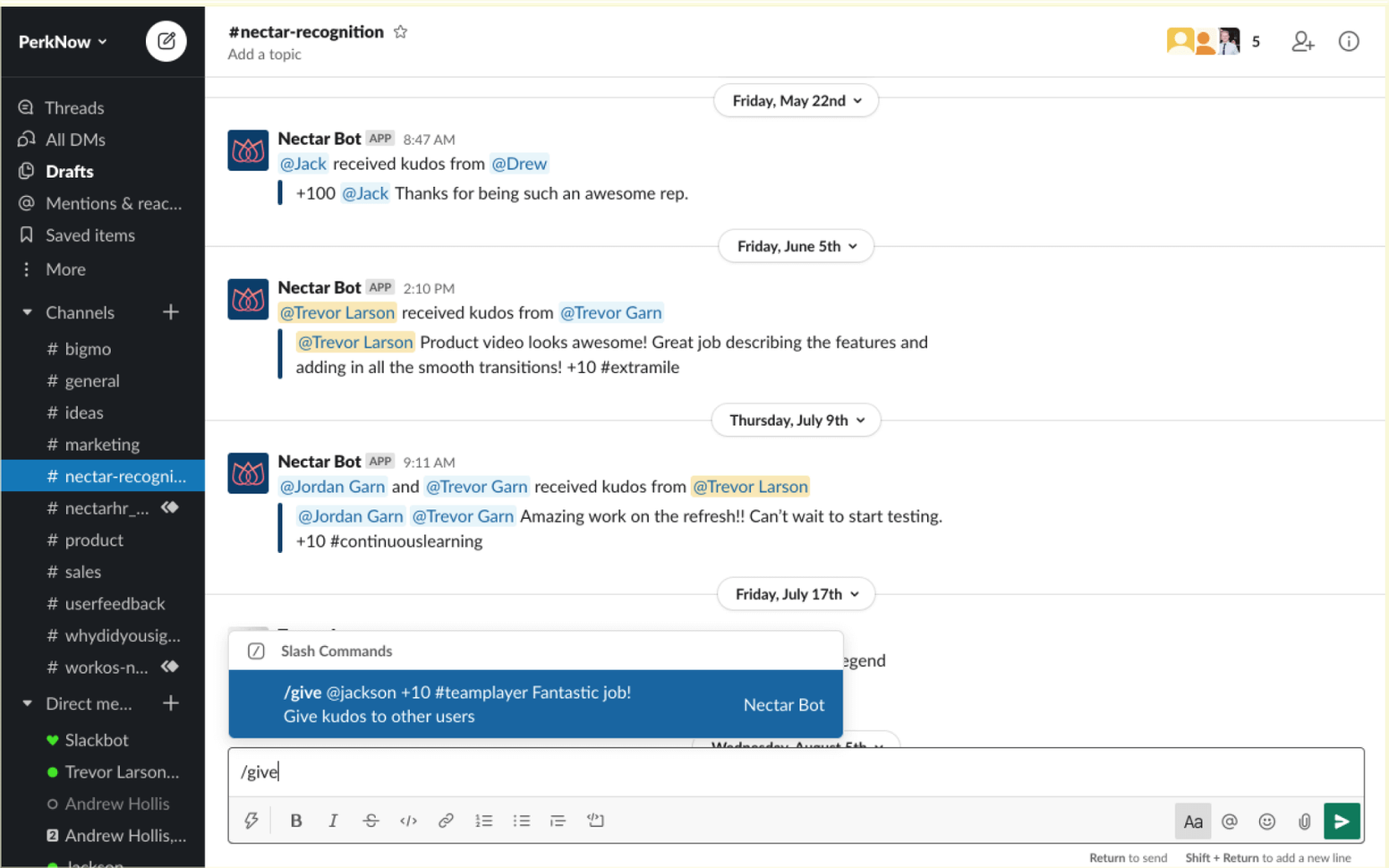Apply bold formatting
1389x868 pixels.
click(x=296, y=821)
